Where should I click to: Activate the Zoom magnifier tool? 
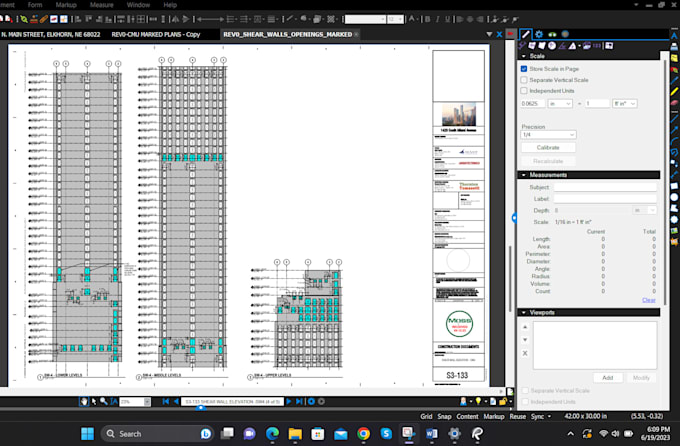tap(104, 401)
